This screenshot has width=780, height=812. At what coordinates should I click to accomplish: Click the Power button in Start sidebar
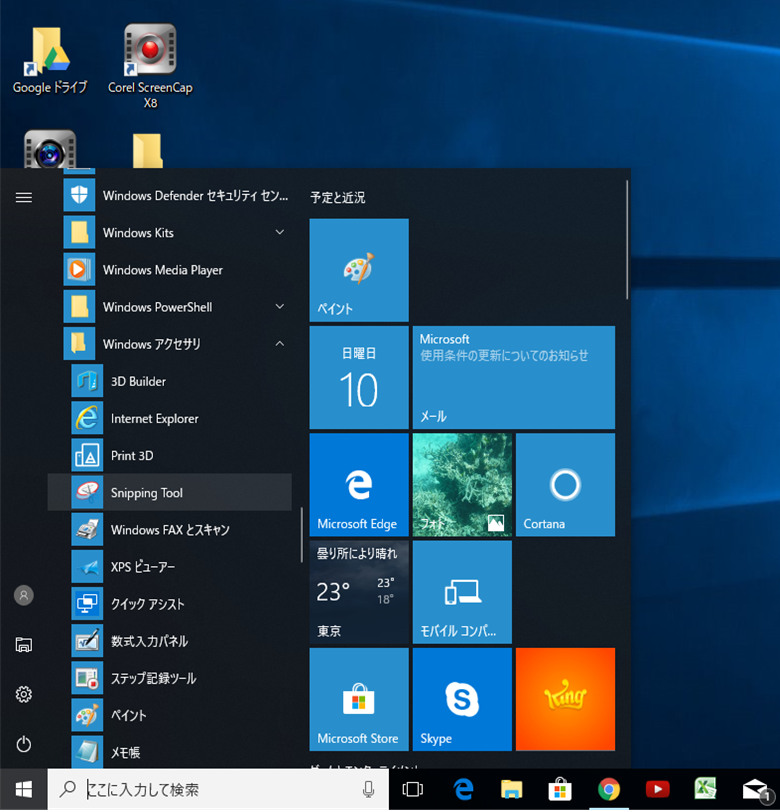tap(24, 744)
